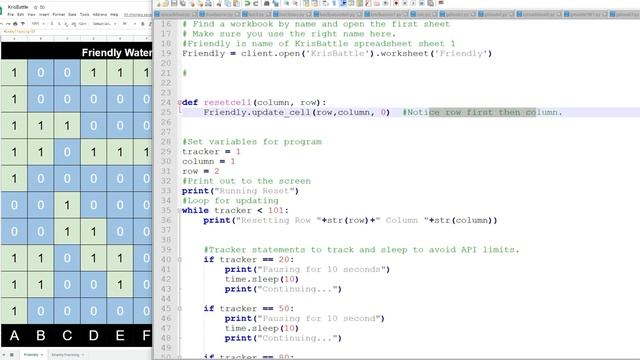
Task: Open the Format menu in Google Sheets
Action: point(59,15)
